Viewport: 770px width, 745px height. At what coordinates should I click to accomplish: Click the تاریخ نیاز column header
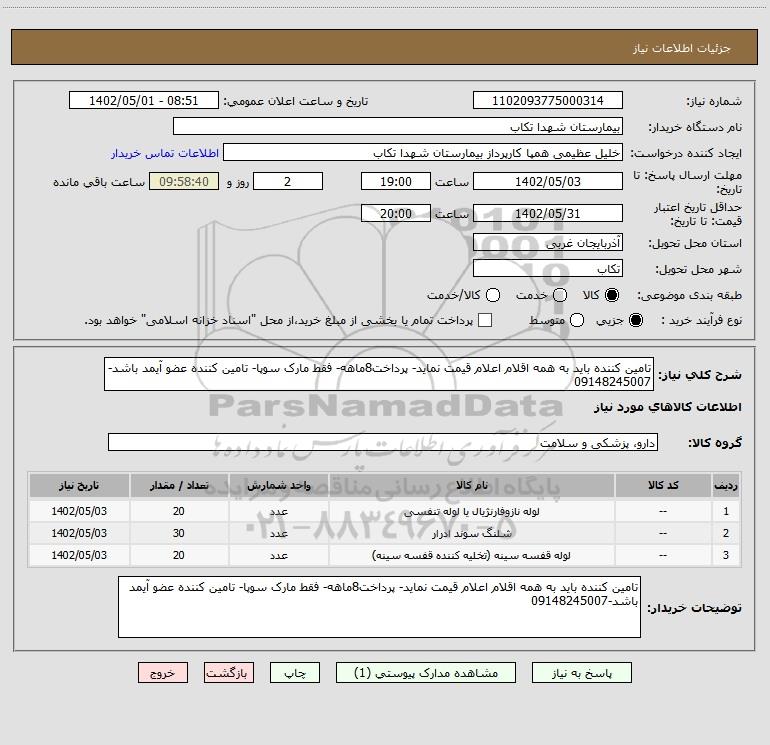pos(79,485)
